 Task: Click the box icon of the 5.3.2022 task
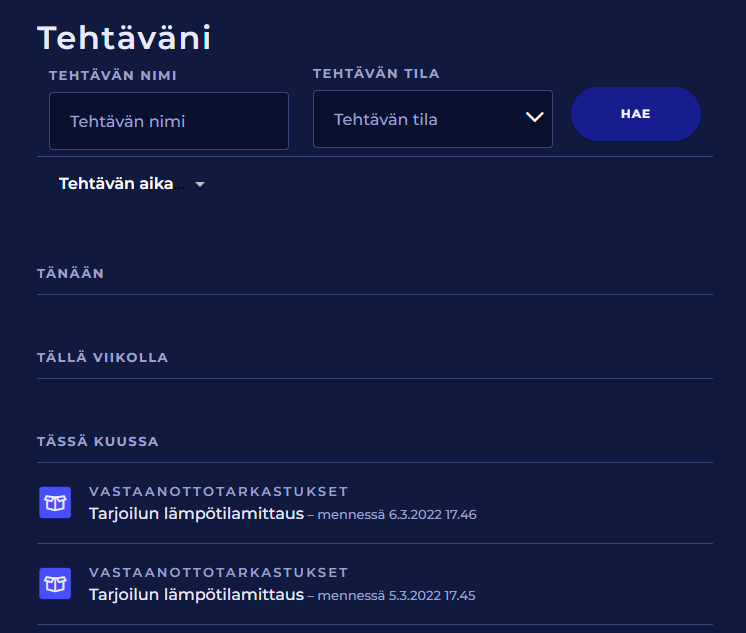pyautogui.click(x=55, y=584)
